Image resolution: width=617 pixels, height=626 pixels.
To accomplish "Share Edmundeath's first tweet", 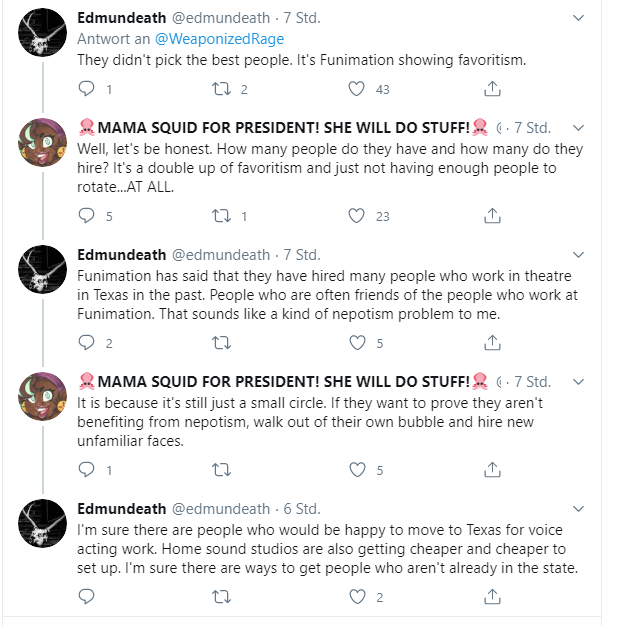I will 492,89.
